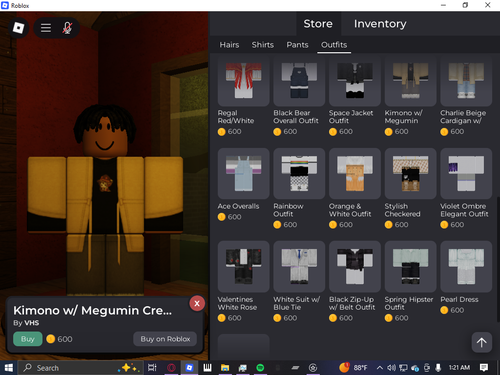This screenshot has height=375, width=500.
Task: Click the weather 88°F widget
Action: pyautogui.click(x=353, y=368)
